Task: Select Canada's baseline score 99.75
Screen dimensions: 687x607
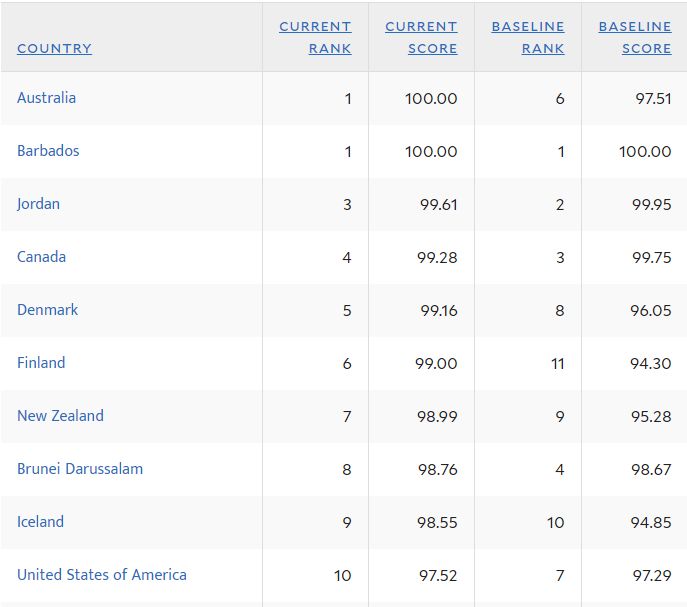Action: click(652, 258)
